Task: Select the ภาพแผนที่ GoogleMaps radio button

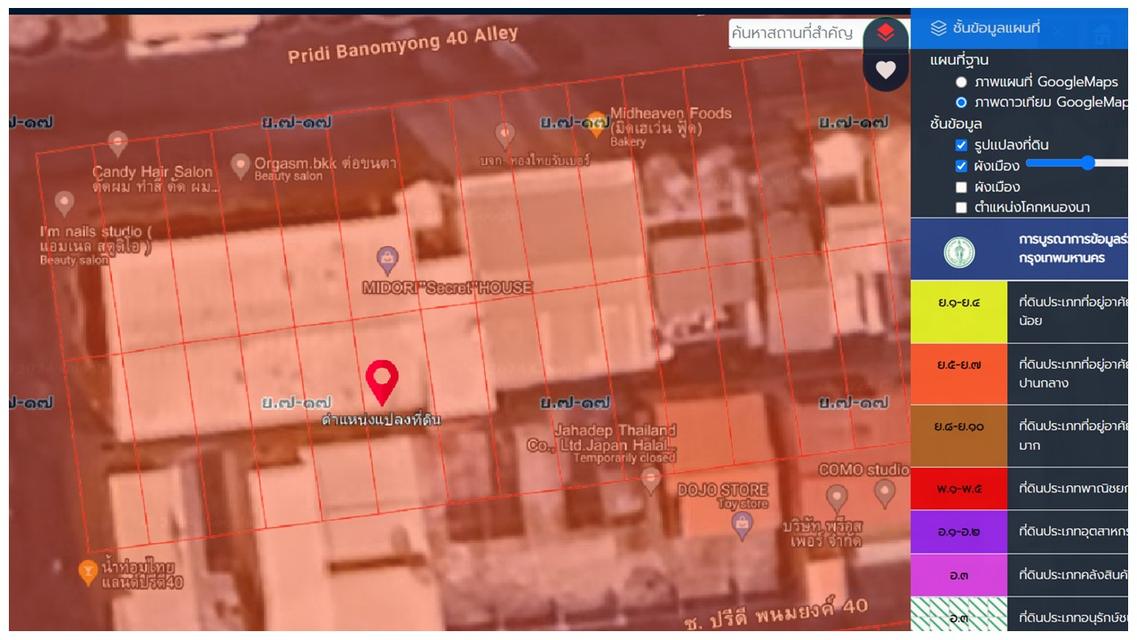Action: click(x=961, y=83)
